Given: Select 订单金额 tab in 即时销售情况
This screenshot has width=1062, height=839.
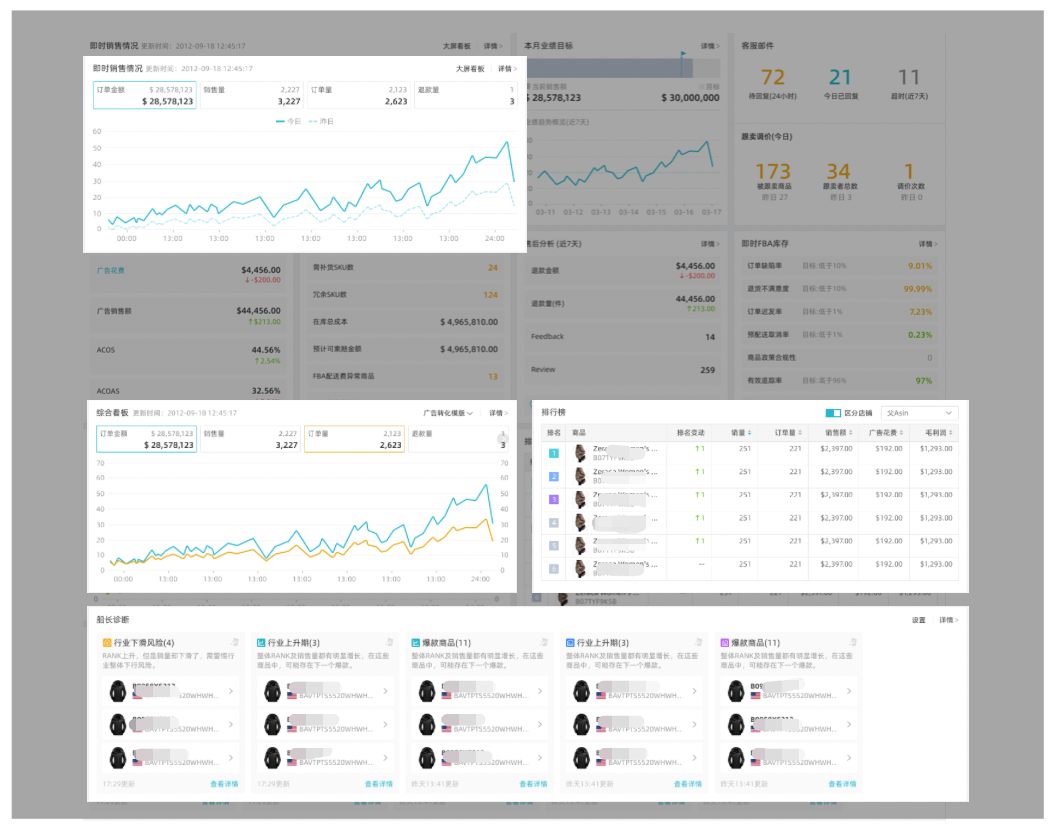Looking at the screenshot, I should (x=144, y=95).
